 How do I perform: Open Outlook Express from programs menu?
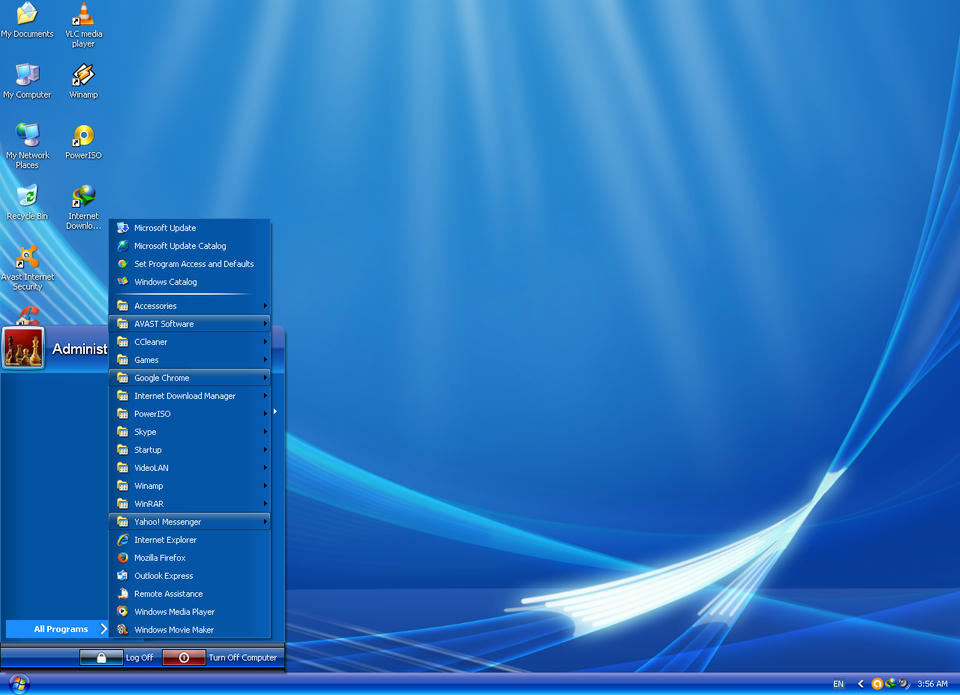(x=190, y=576)
